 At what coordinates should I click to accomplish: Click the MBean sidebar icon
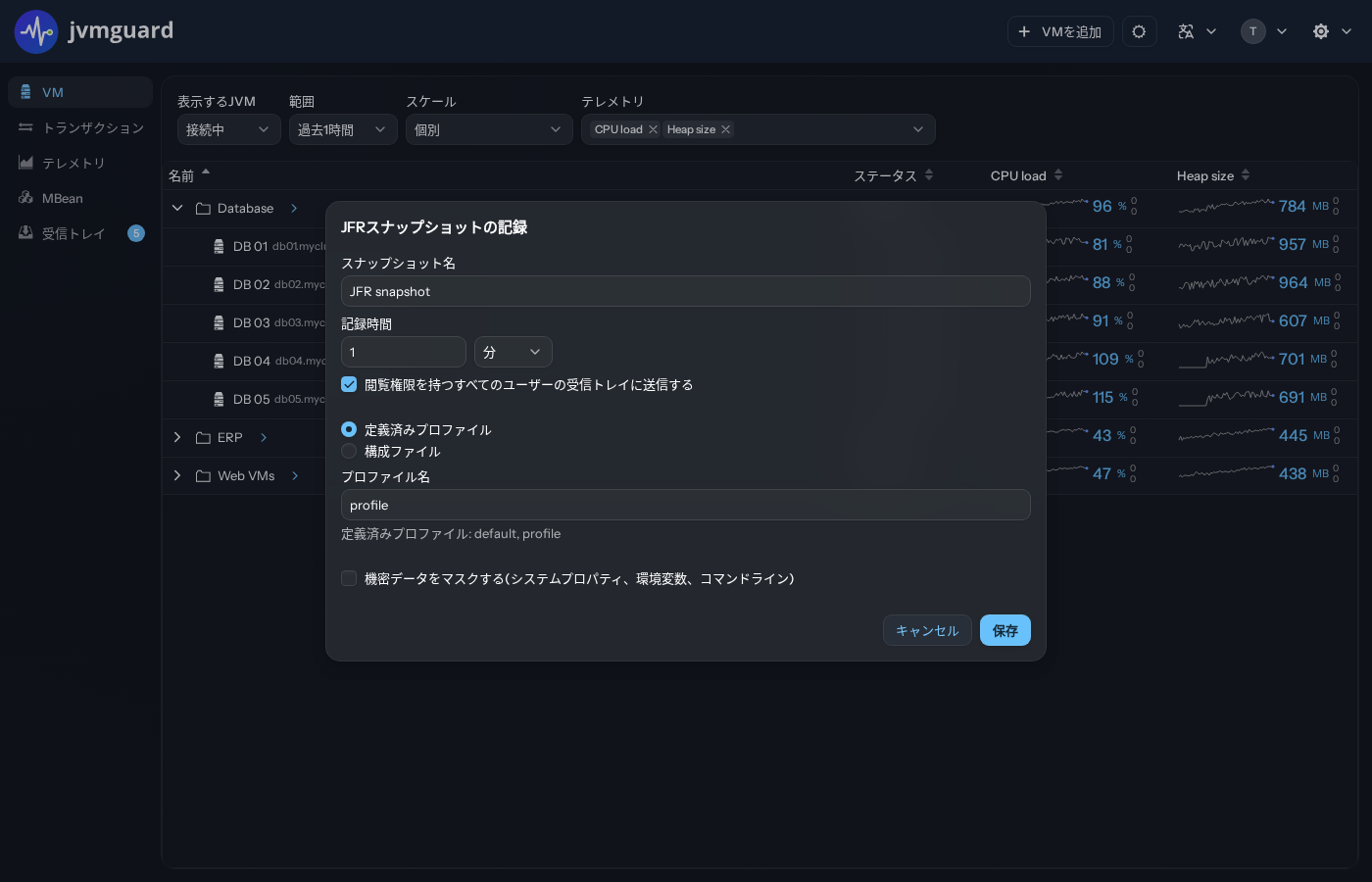25,198
